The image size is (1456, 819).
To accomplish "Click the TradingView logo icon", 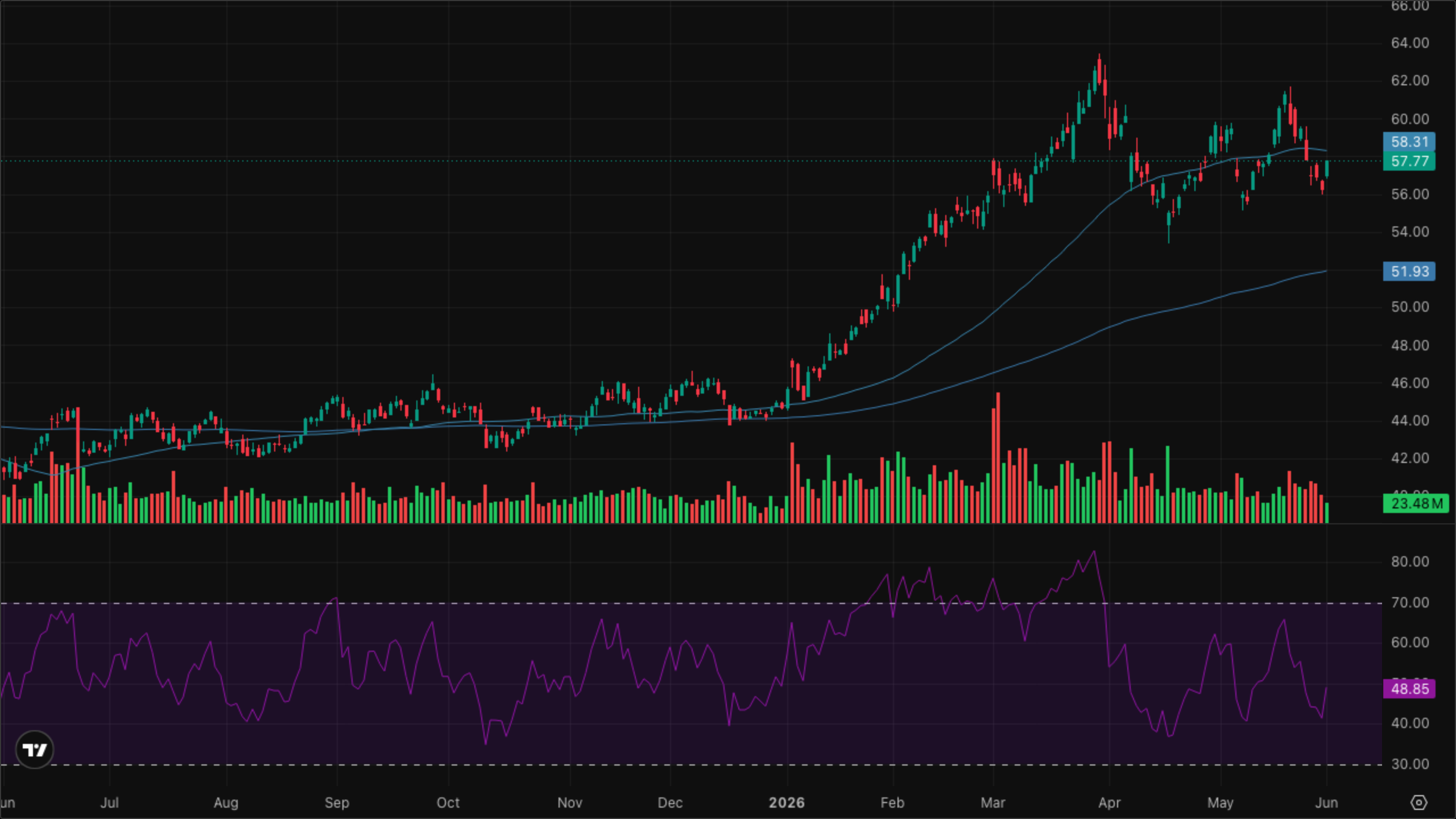I will [x=34, y=750].
